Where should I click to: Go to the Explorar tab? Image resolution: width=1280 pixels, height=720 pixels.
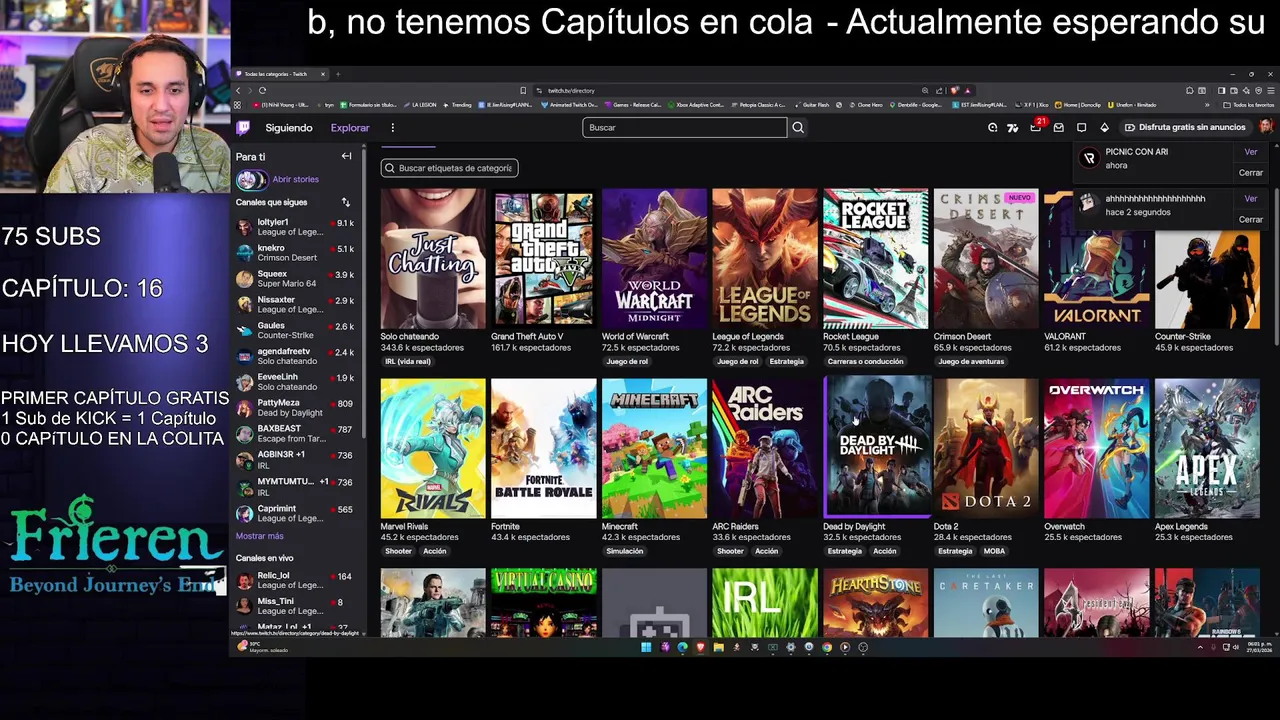(x=350, y=128)
